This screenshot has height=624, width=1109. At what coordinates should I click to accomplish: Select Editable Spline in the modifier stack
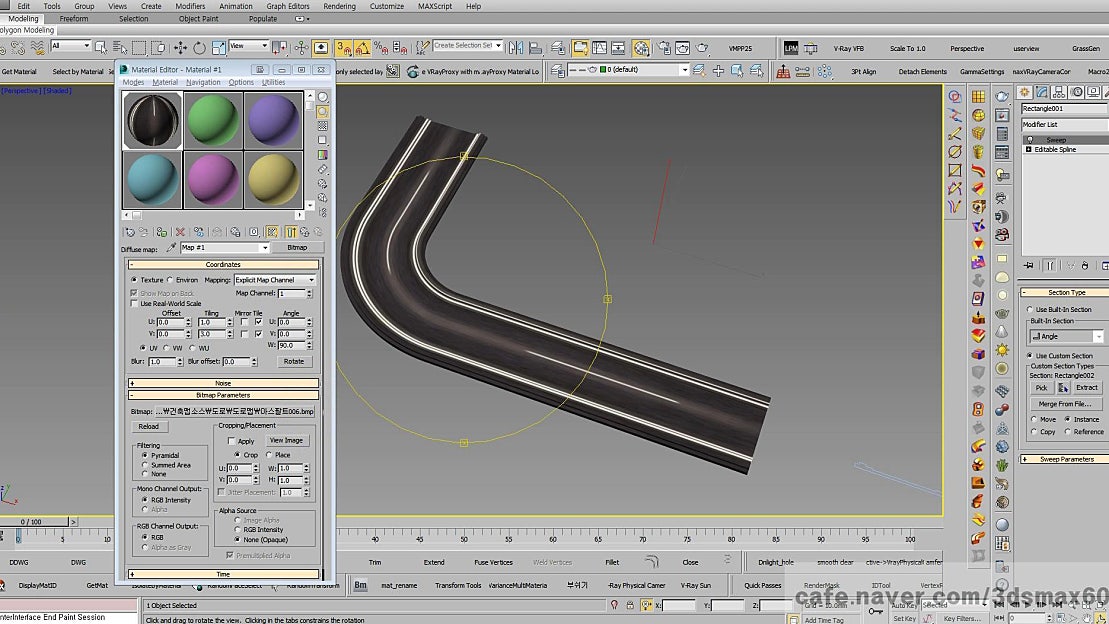tap(1055, 148)
